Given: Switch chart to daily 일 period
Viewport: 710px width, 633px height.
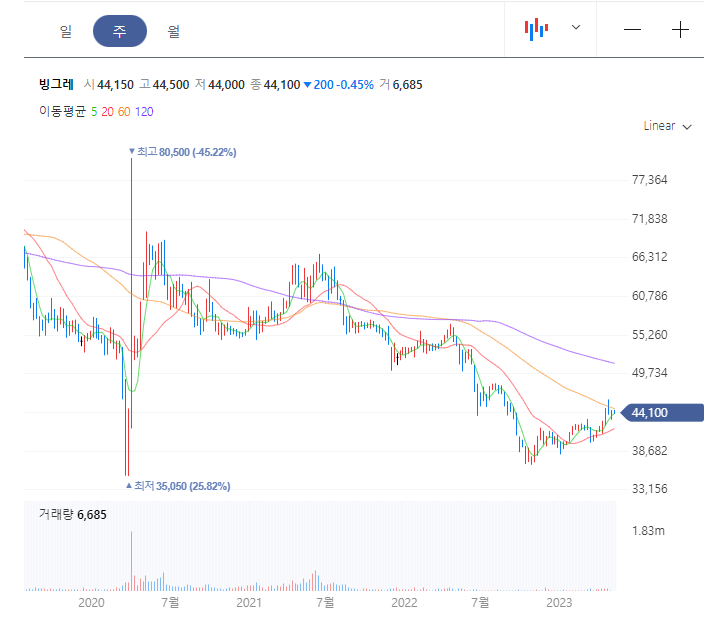Looking at the screenshot, I should (66, 31).
